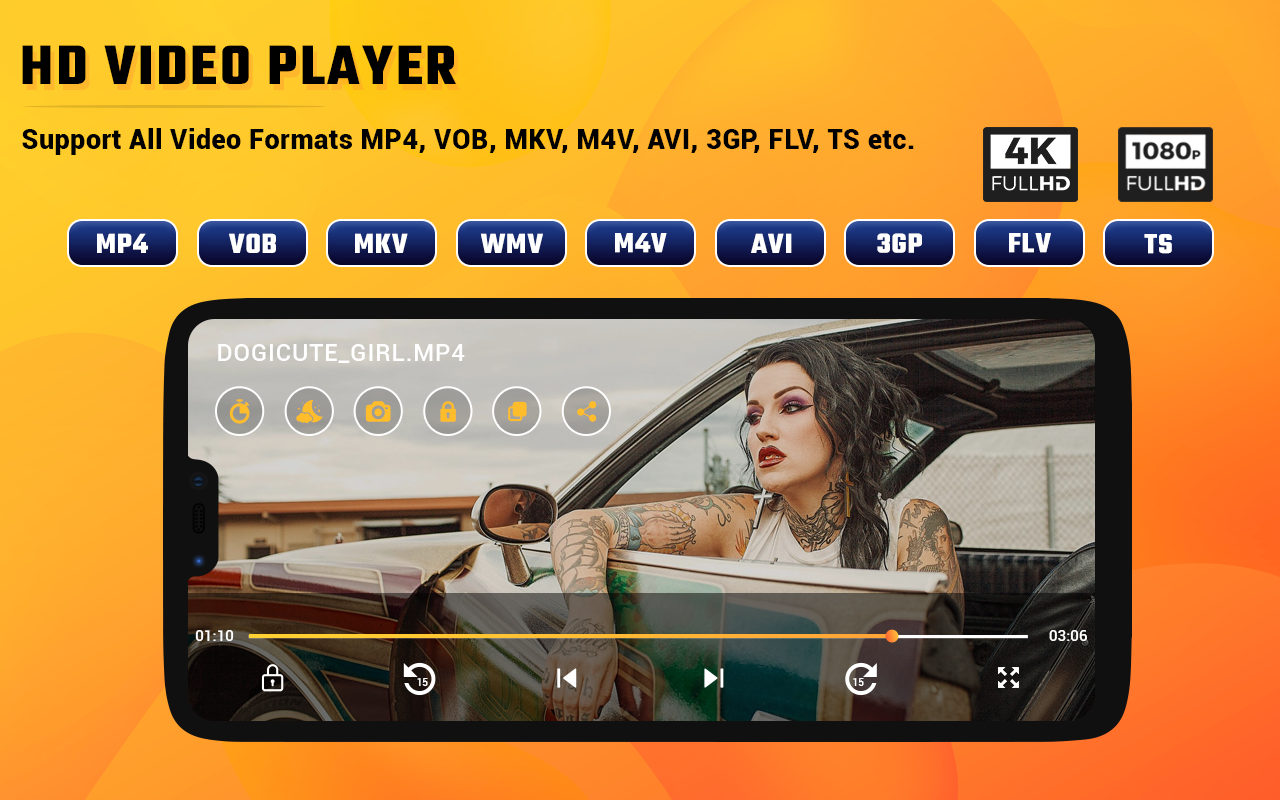The height and width of the screenshot is (800, 1280).
Task: Forward 15 seconds
Action: [860, 678]
